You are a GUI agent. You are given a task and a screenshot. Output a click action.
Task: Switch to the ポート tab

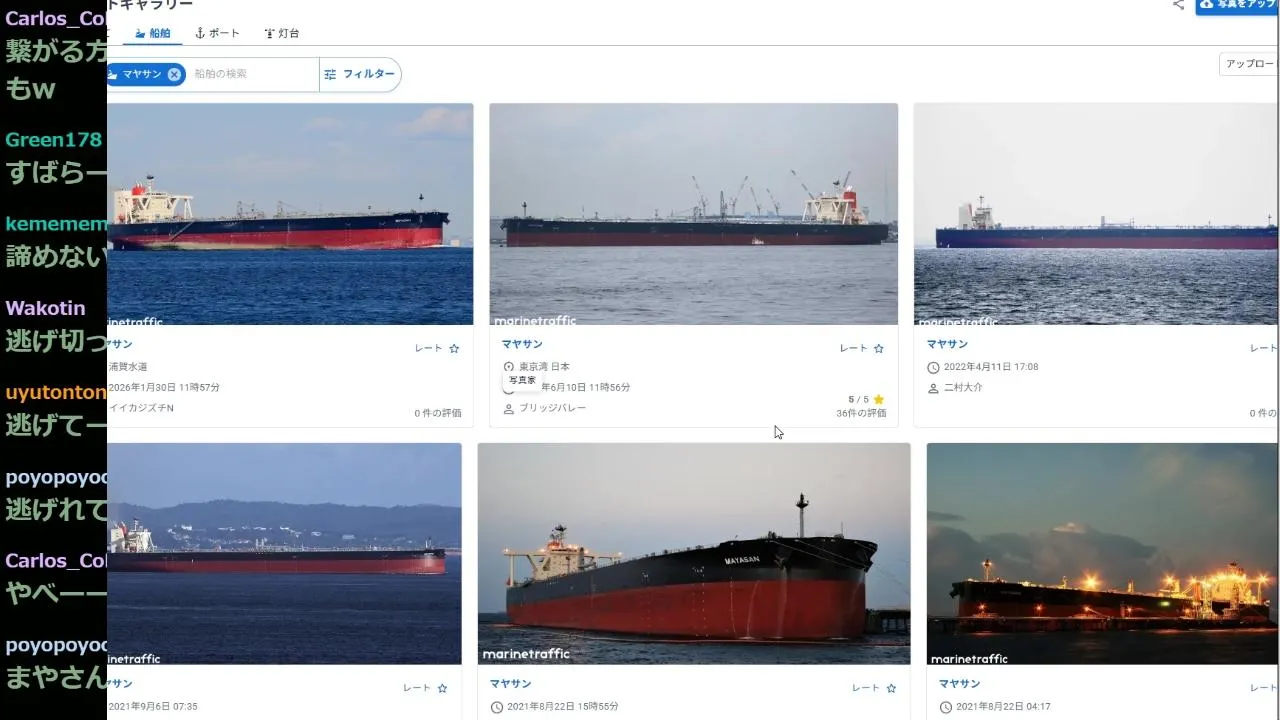tap(217, 33)
